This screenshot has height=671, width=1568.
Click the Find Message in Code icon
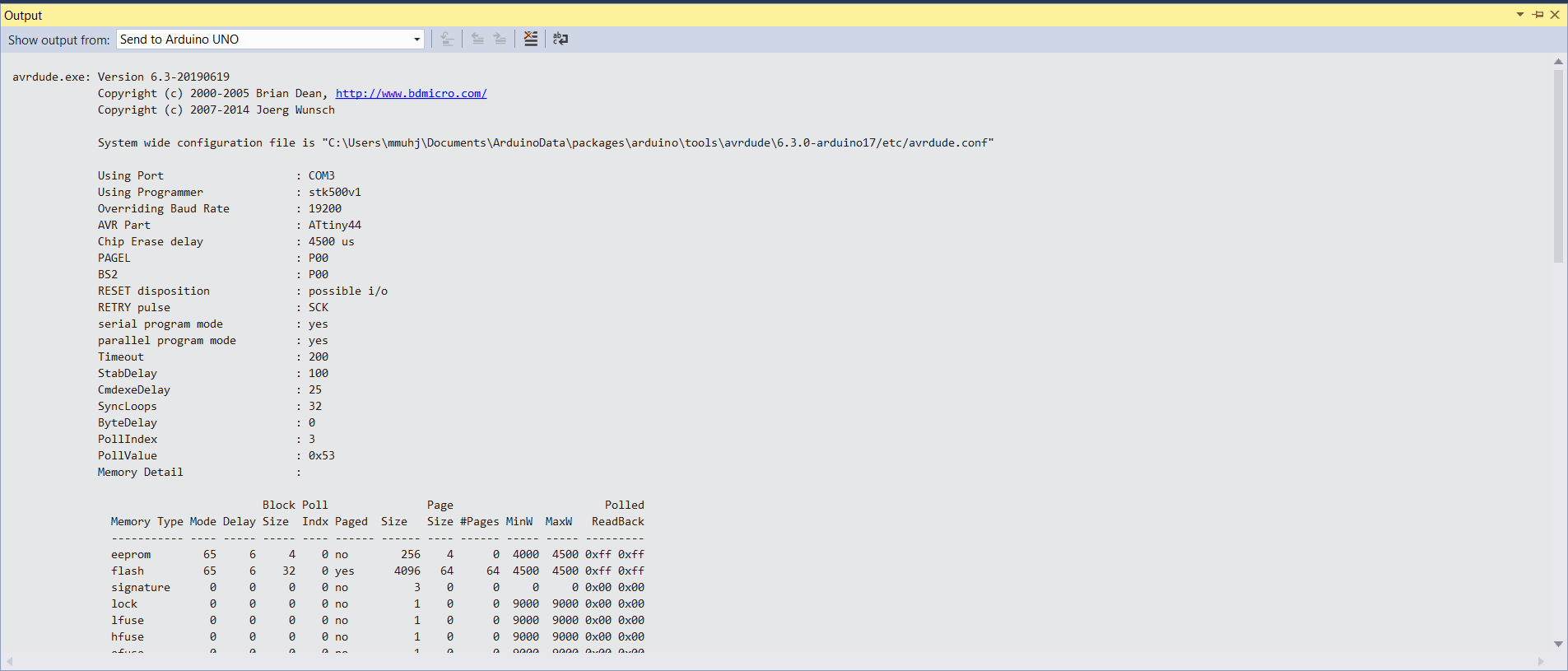(x=447, y=39)
